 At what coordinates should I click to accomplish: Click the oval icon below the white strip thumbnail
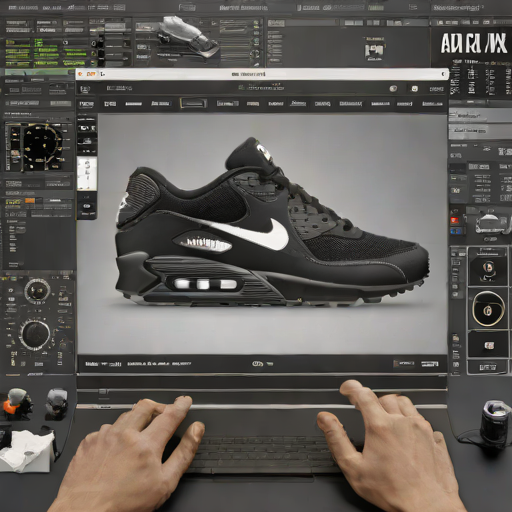[x=87, y=206]
